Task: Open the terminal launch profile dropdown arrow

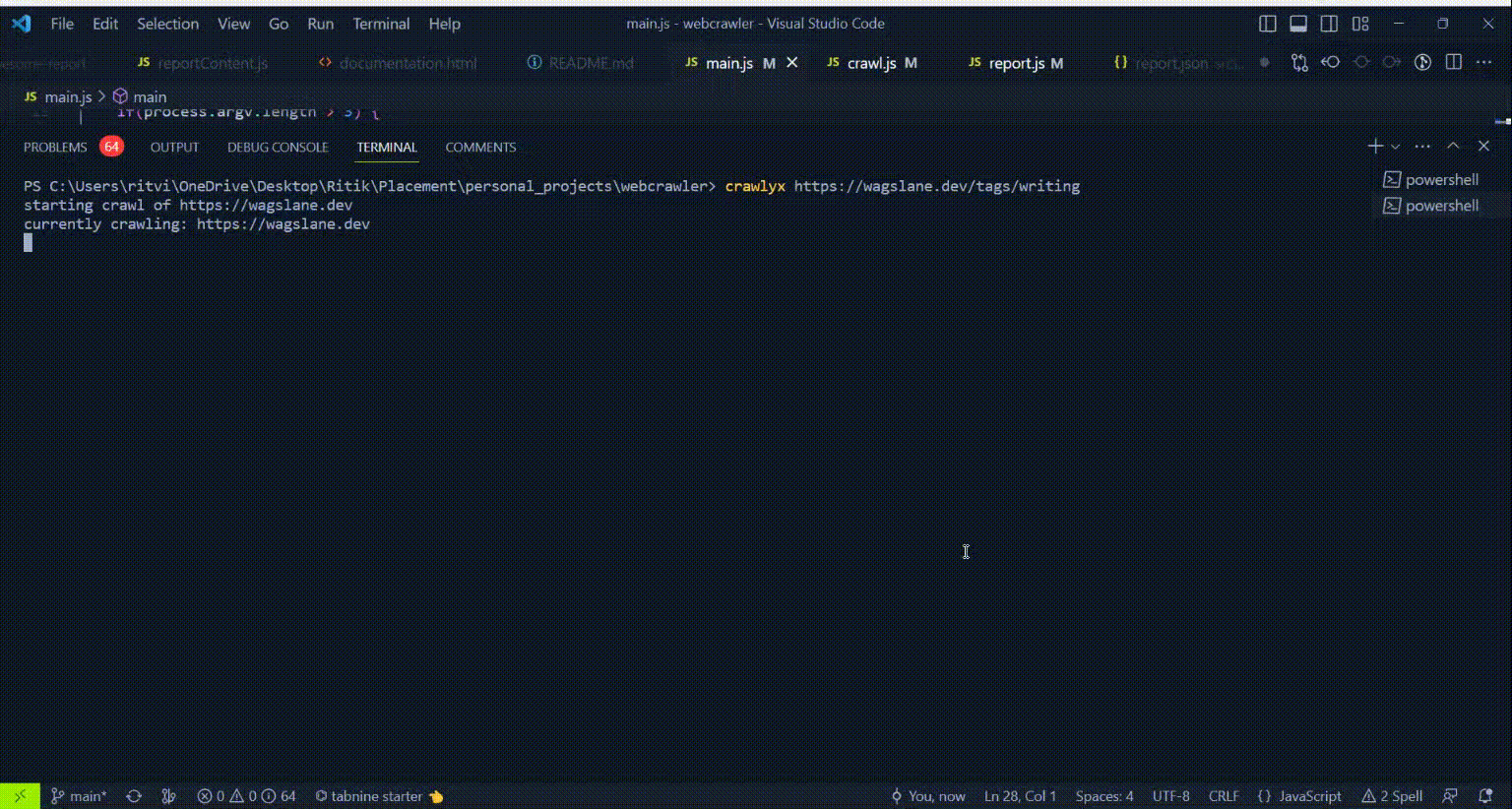Action: pyautogui.click(x=1395, y=147)
